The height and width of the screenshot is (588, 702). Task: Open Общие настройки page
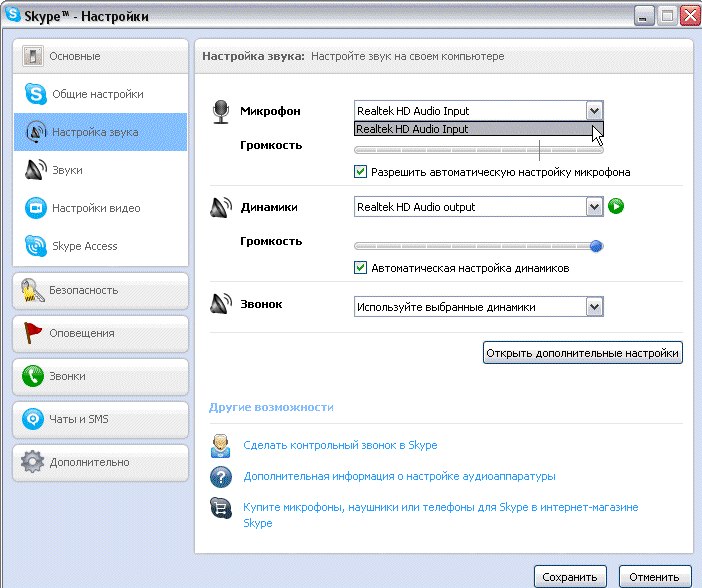click(101, 94)
